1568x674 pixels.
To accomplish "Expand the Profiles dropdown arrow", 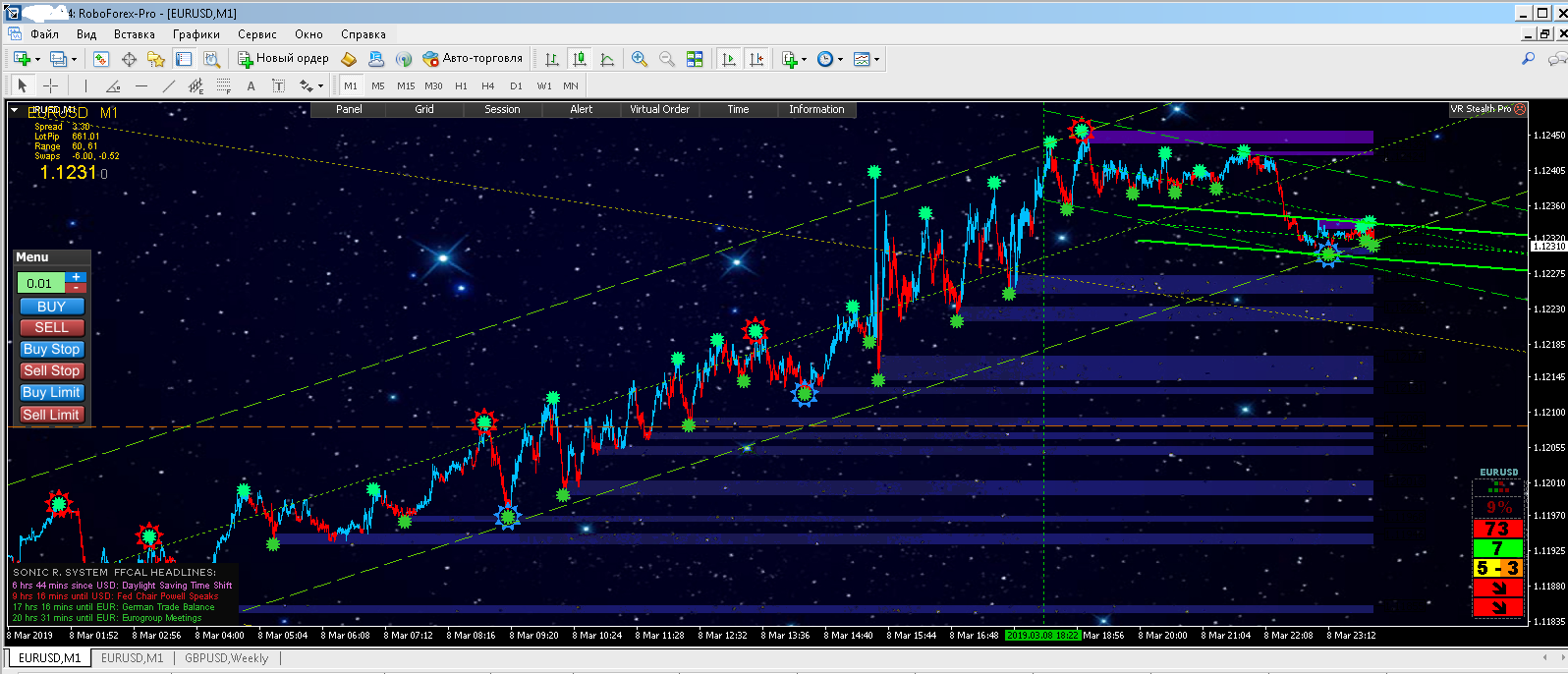I will click(74, 59).
